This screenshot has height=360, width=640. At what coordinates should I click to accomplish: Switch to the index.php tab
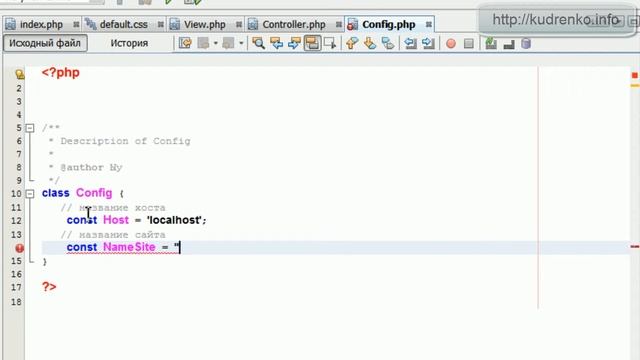[x=41, y=24]
